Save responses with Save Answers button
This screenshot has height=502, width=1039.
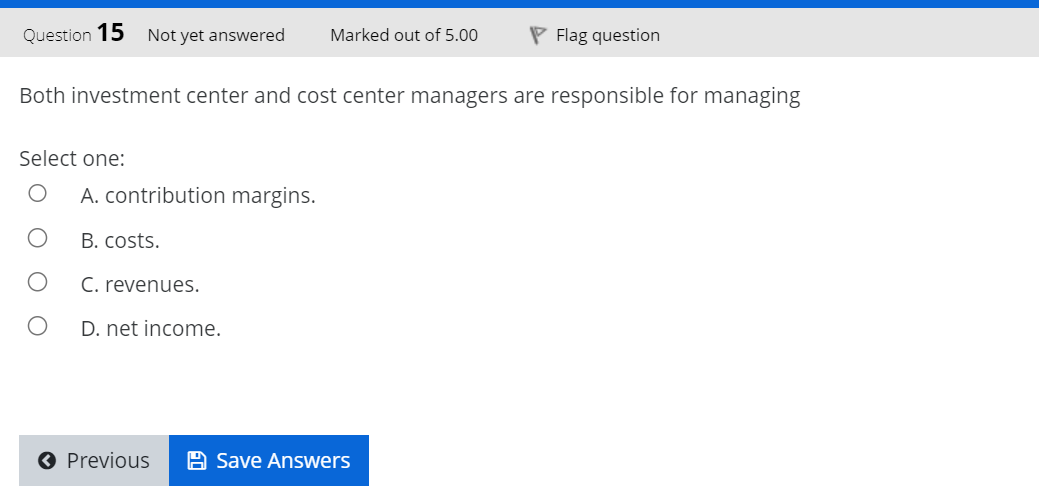click(x=269, y=460)
